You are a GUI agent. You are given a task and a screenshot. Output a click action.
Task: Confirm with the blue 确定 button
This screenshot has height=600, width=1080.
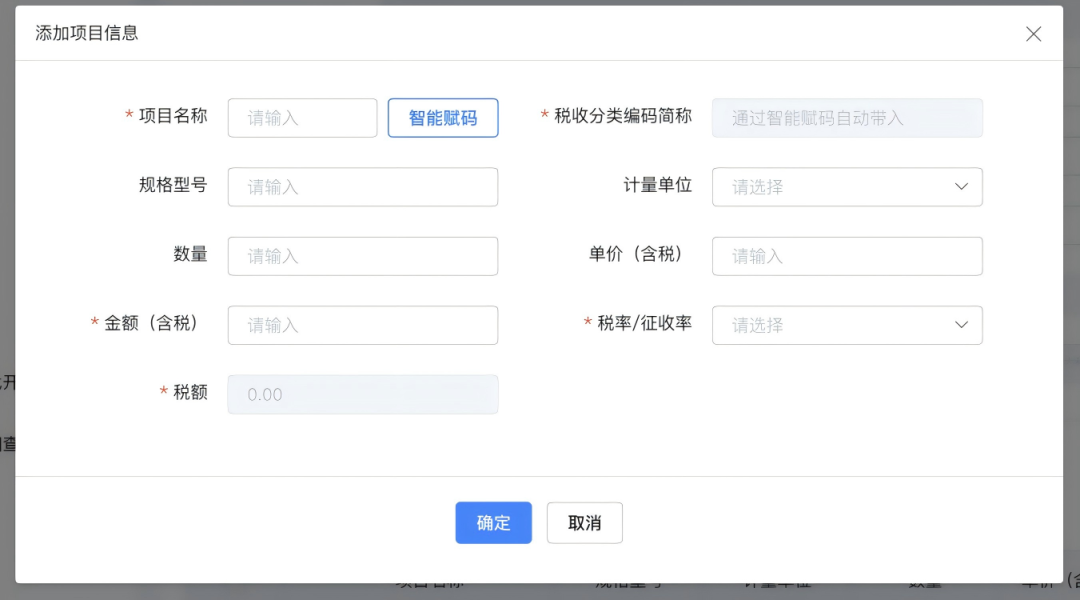(493, 523)
